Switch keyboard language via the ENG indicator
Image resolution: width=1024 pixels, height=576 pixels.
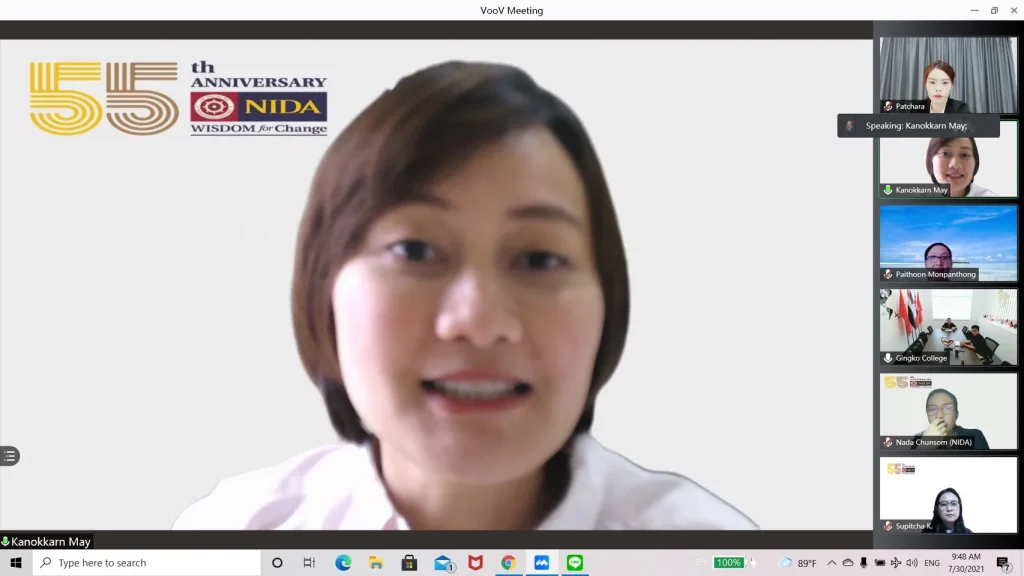click(931, 562)
